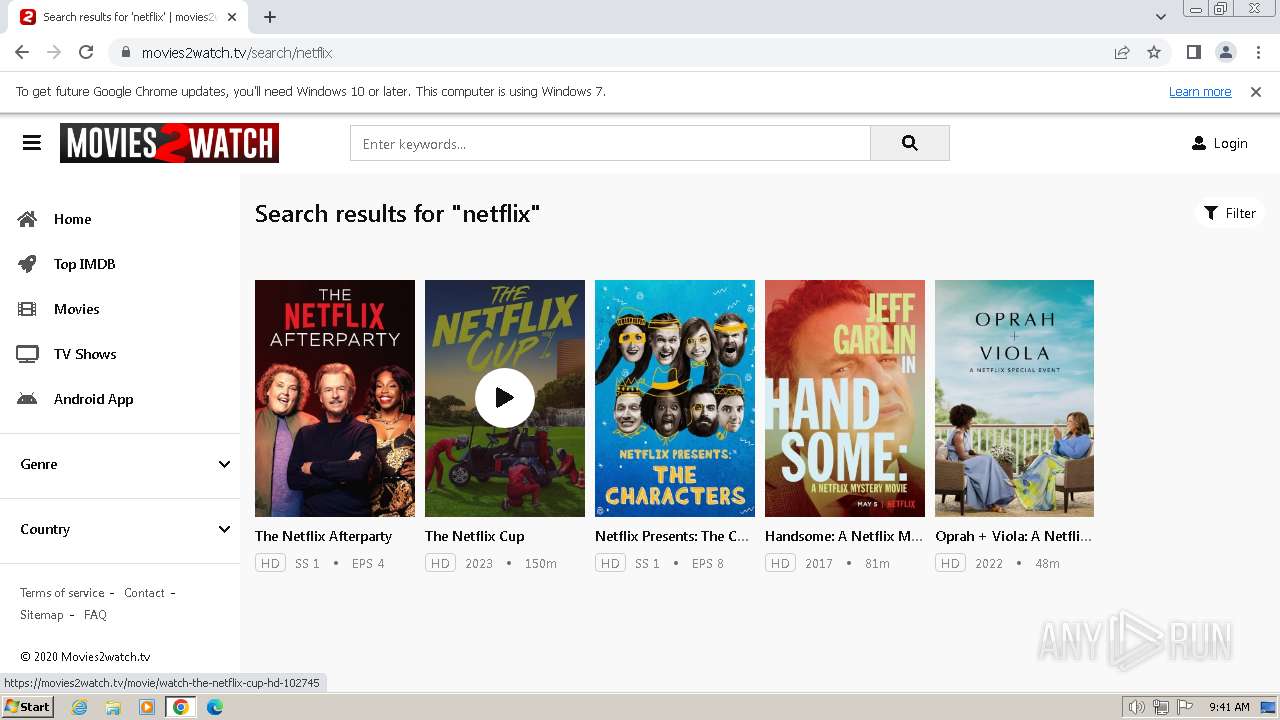Open the Sitemap link
Screen dimensions: 1280x720
pos(42,615)
